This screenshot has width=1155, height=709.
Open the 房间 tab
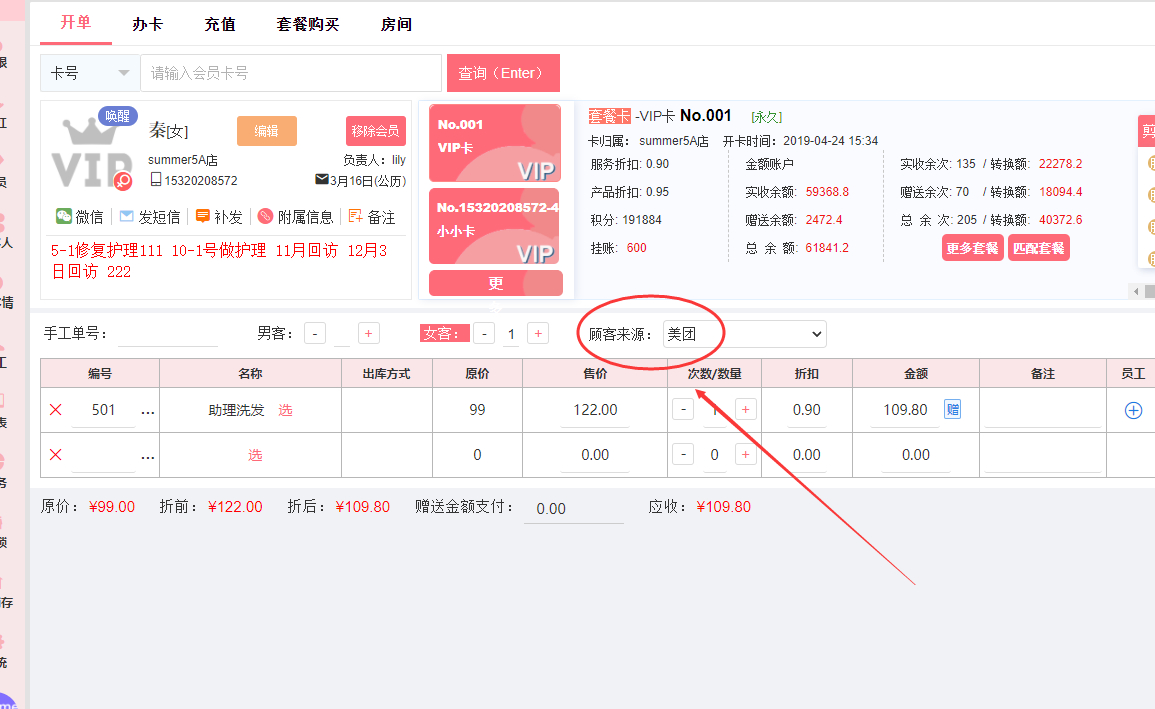coord(396,24)
